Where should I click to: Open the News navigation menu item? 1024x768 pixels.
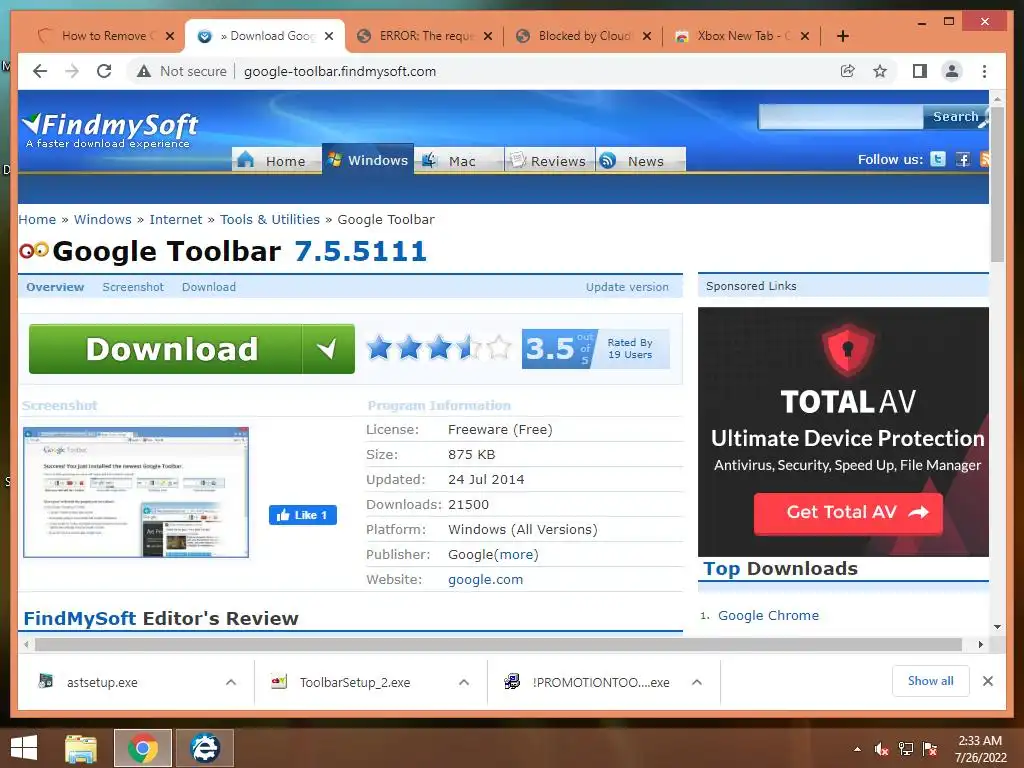coord(641,160)
